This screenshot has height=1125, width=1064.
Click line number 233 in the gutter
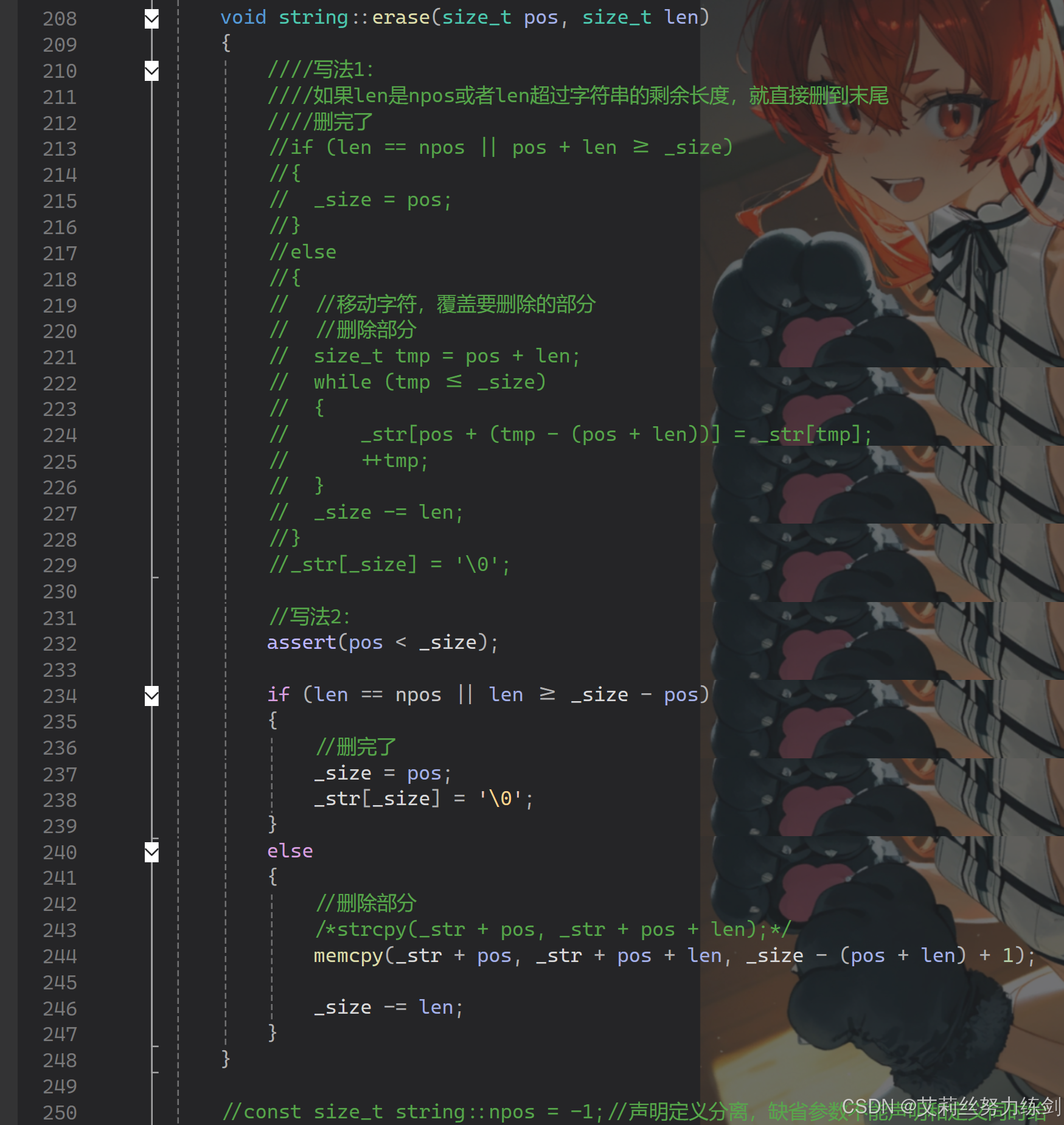(60, 670)
